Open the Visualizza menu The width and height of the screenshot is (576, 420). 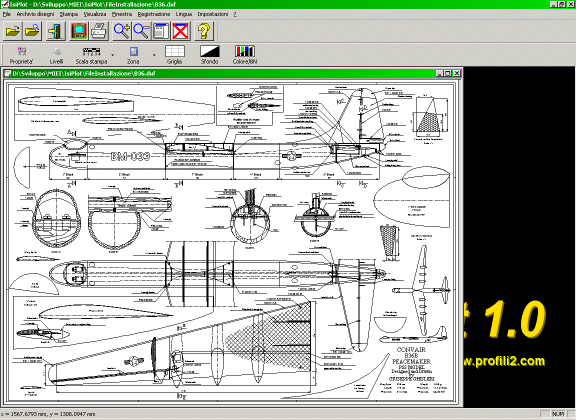(95, 14)
